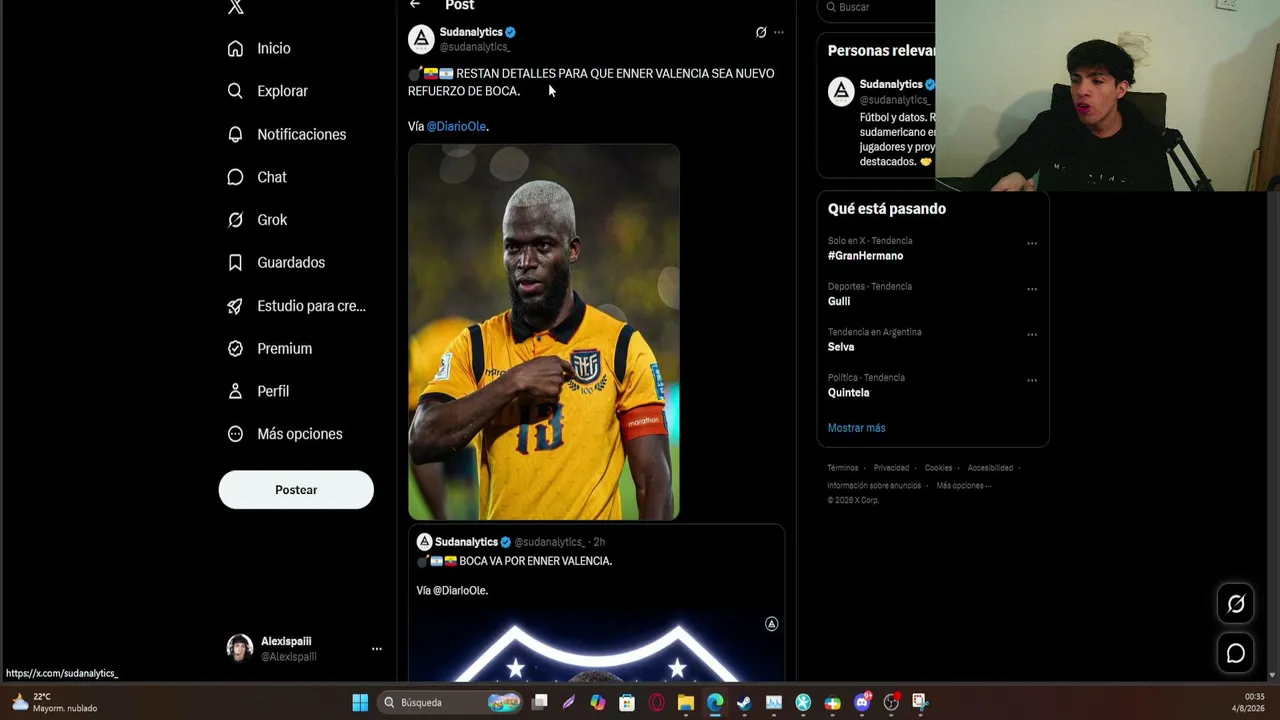The image size is (1280, 720).
Task: Expand Más opciones menu
Action: coord(285,434)
